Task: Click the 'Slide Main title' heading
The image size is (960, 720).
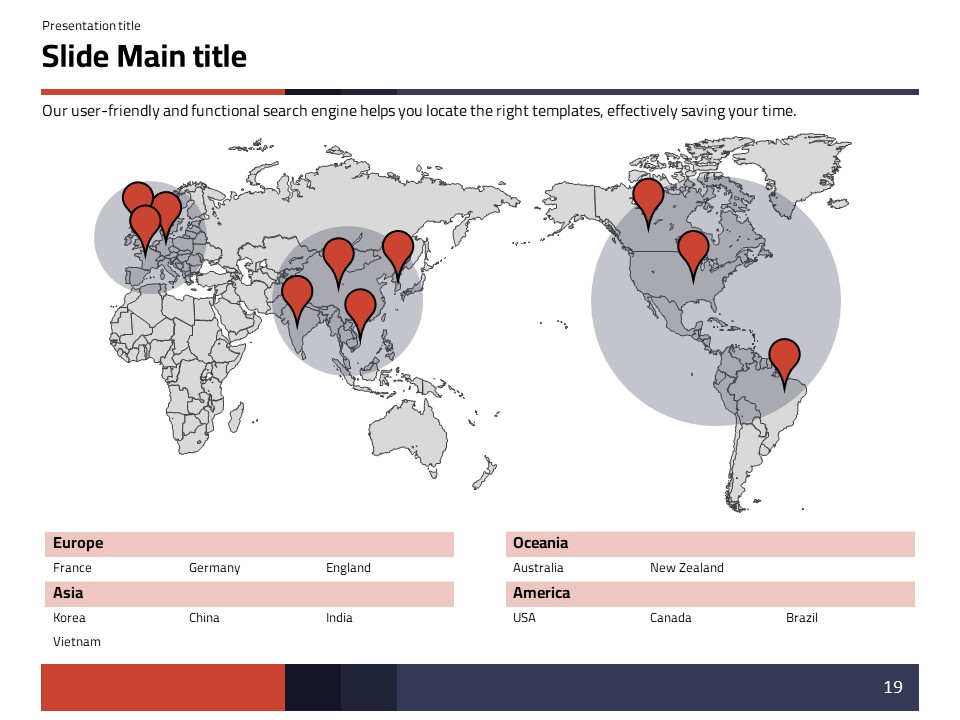Action: click(x=144, y=57)
